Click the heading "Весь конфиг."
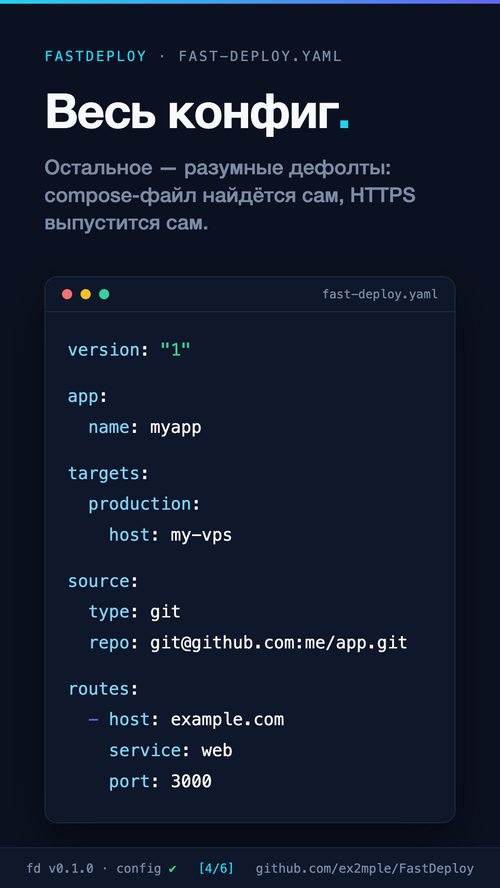 click(x=197, y=112)
